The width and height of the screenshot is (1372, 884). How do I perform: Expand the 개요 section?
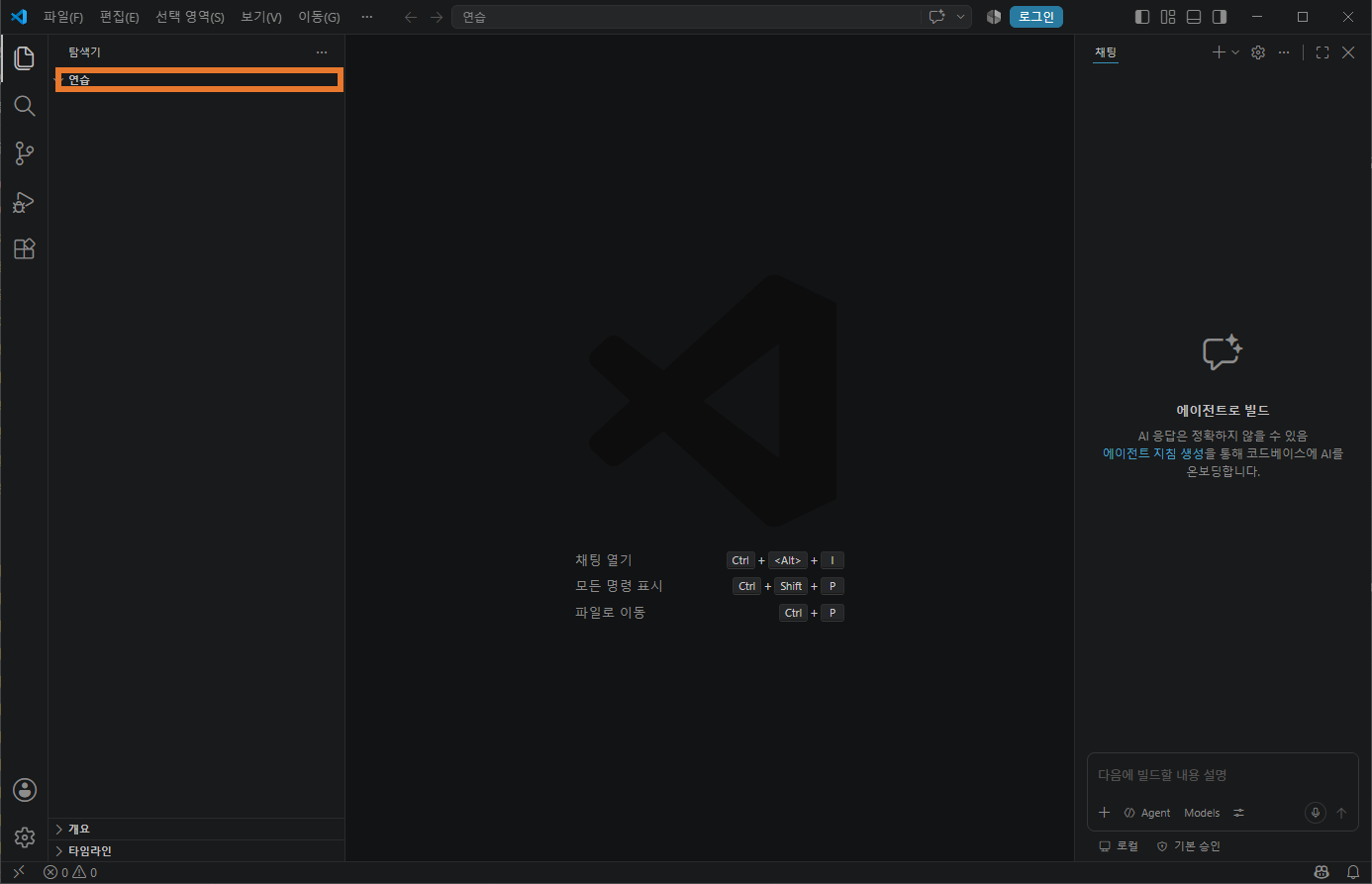(x=196, y=829)
